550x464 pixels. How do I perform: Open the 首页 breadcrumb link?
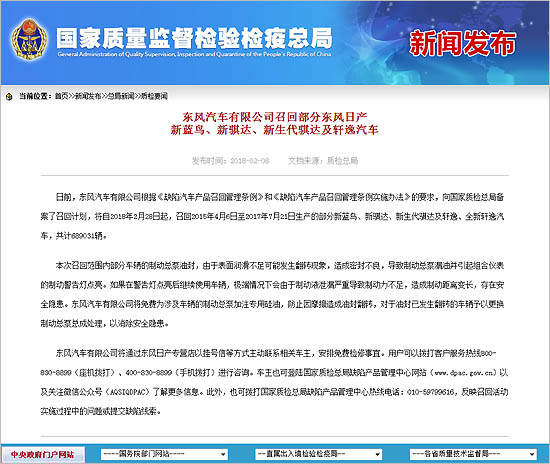(x=61, y=96)
